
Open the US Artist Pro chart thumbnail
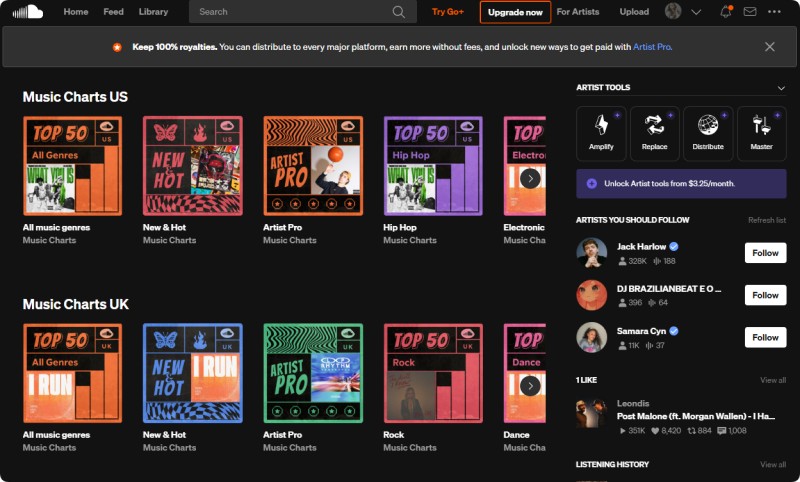click(313, 166)
